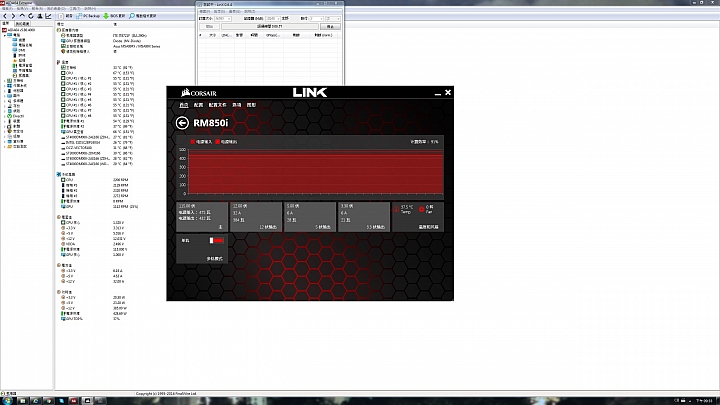720x405 pixels.
Task: Open the Report button in AIDA64 toolbar
Action: (x=66, y=16)
